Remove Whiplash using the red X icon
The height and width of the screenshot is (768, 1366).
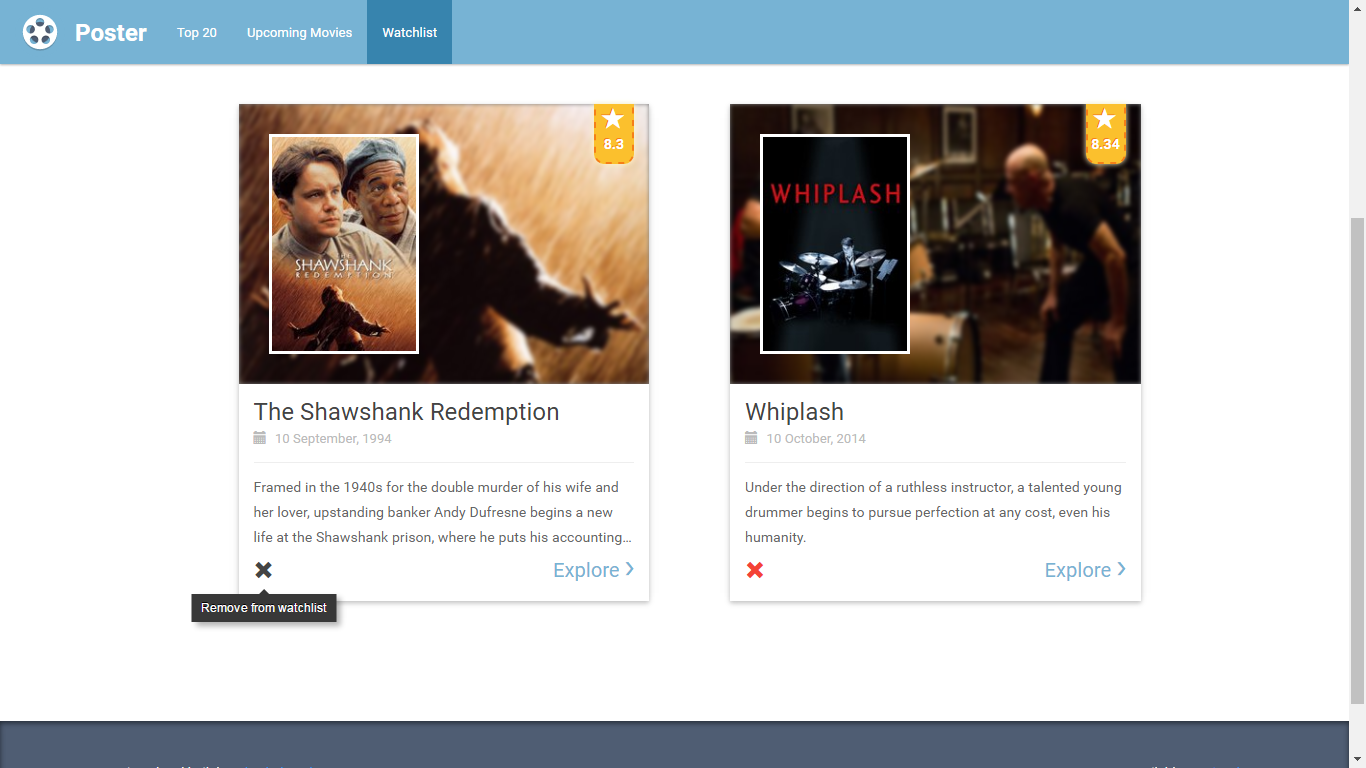[x=755, y=570]
